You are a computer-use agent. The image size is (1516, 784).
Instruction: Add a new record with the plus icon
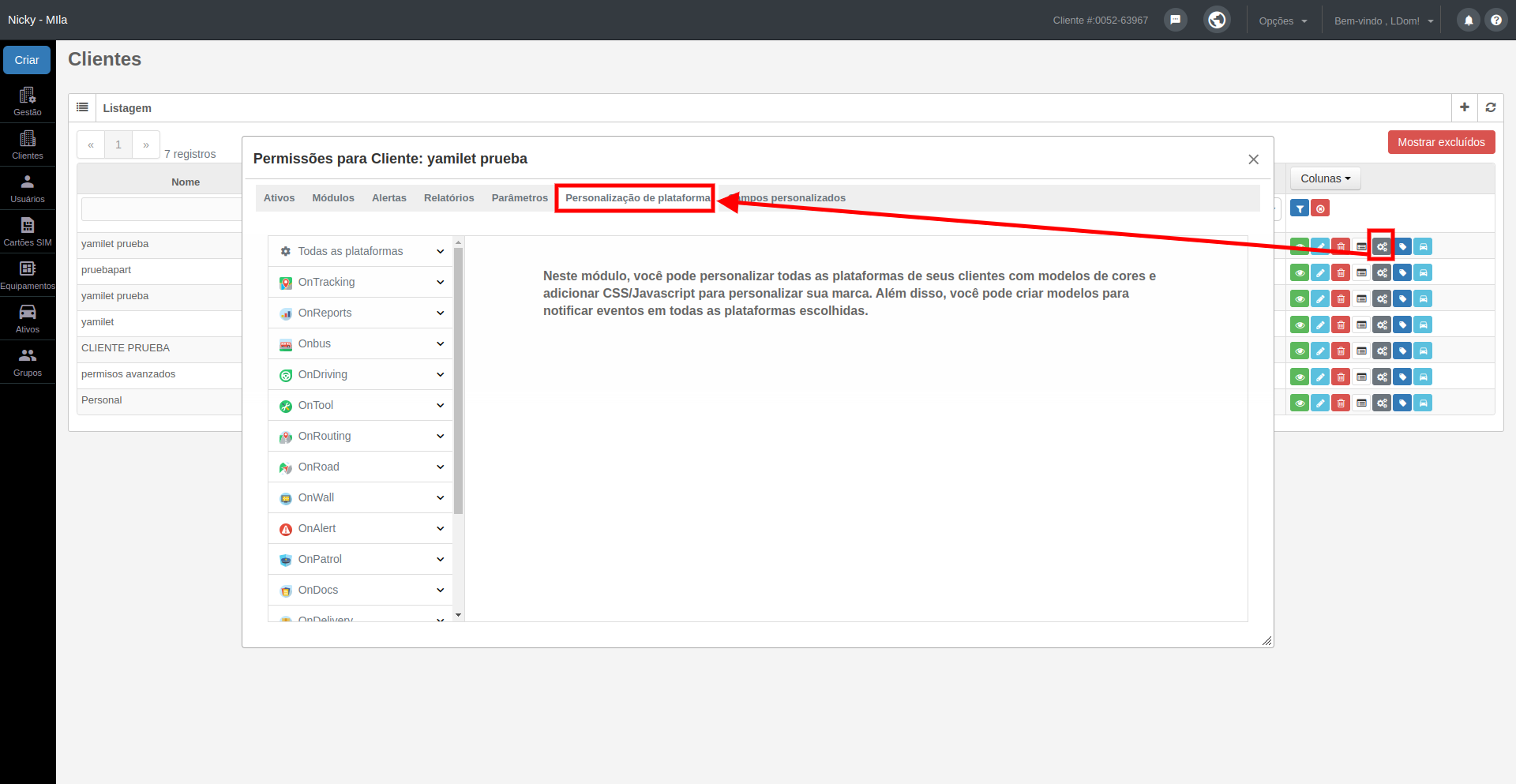[x=1464, y=107]
